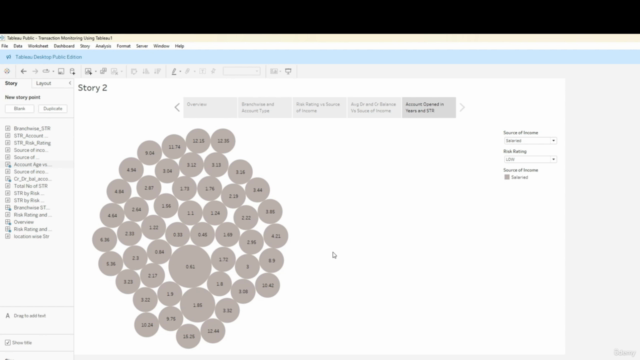640x360 pixels.
Task: Go to the next story point with the arrow
Action: pyautogui.click(x=462, y=107)
